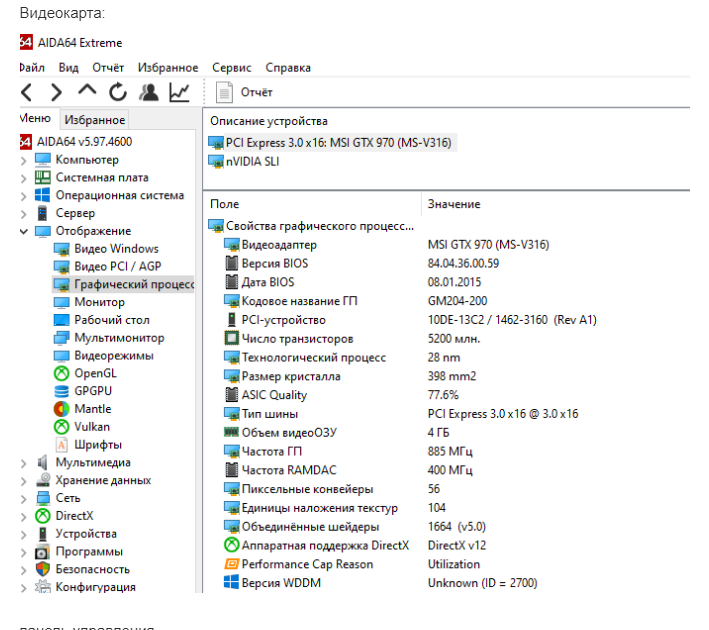
Task: Collapse the Отображение tree node
Action: 24,232
